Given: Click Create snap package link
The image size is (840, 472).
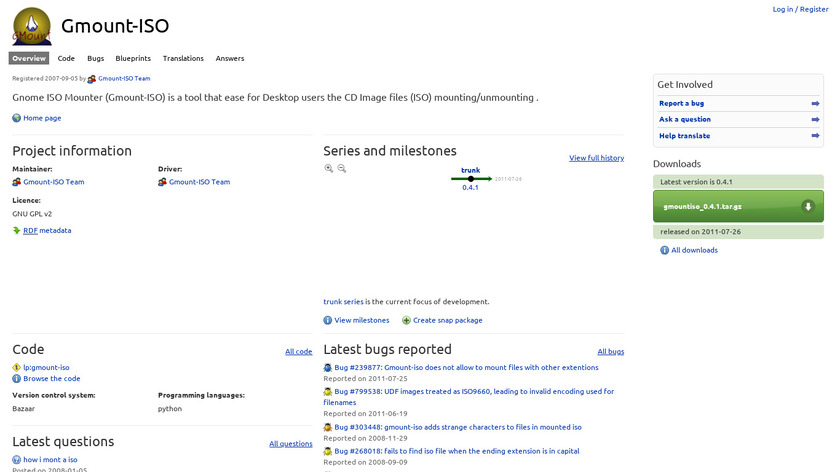Looking at the screenshot, I should coord(447,320).
